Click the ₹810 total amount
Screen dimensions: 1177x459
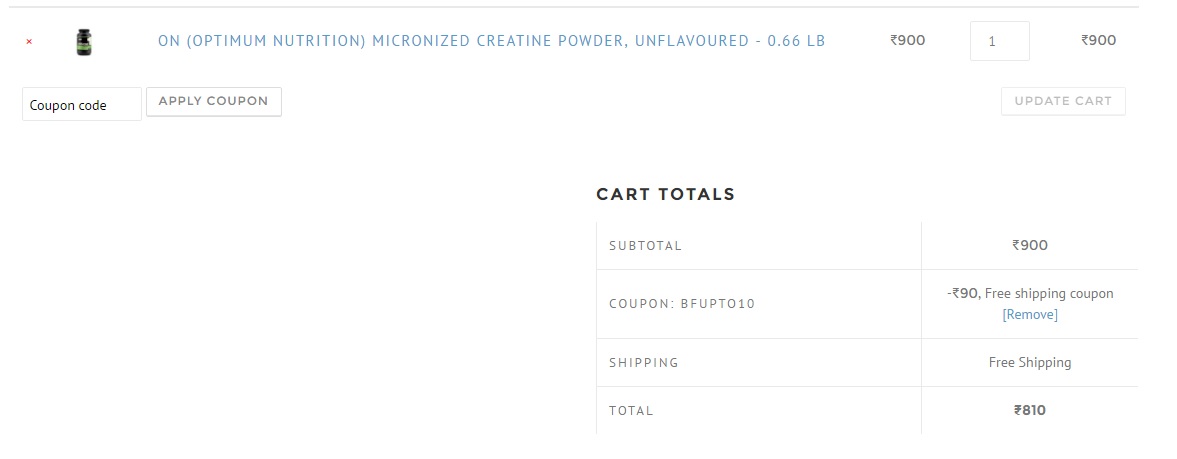[x=1029, y=410]
